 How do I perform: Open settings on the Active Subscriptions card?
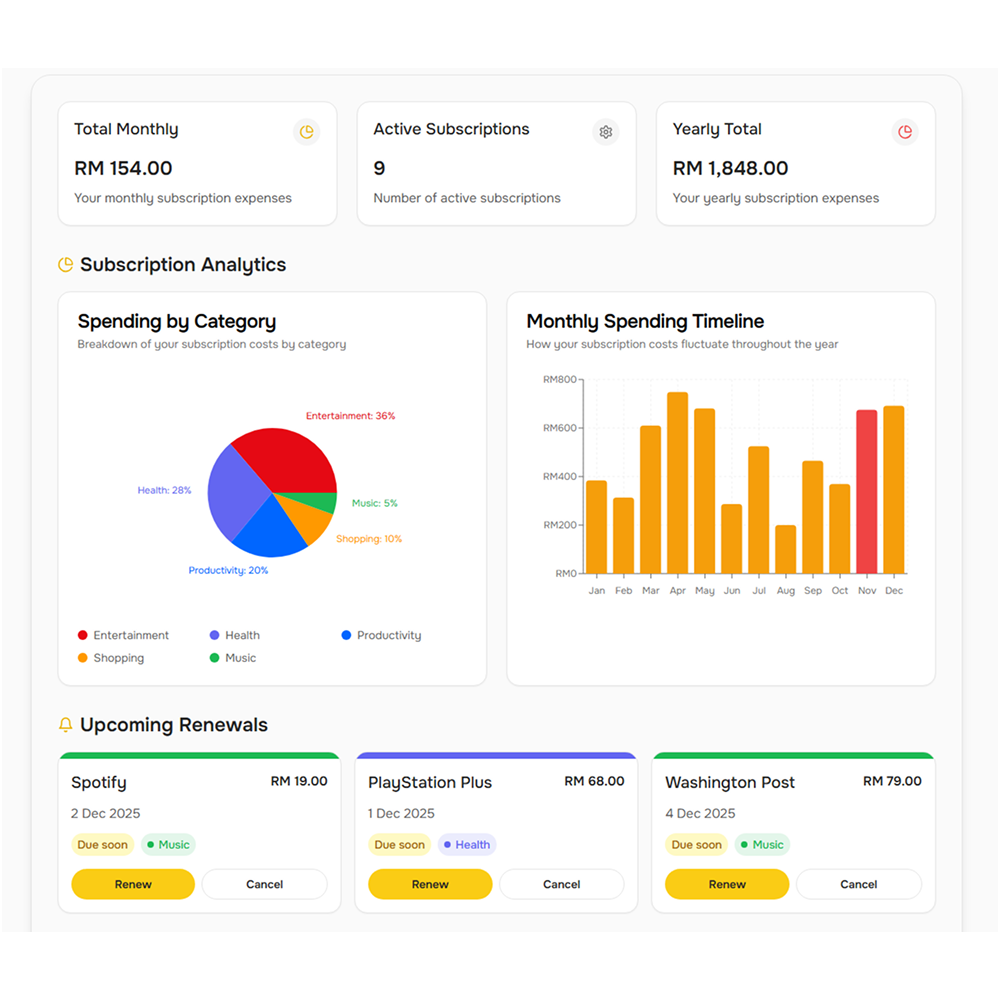(605, 131)
